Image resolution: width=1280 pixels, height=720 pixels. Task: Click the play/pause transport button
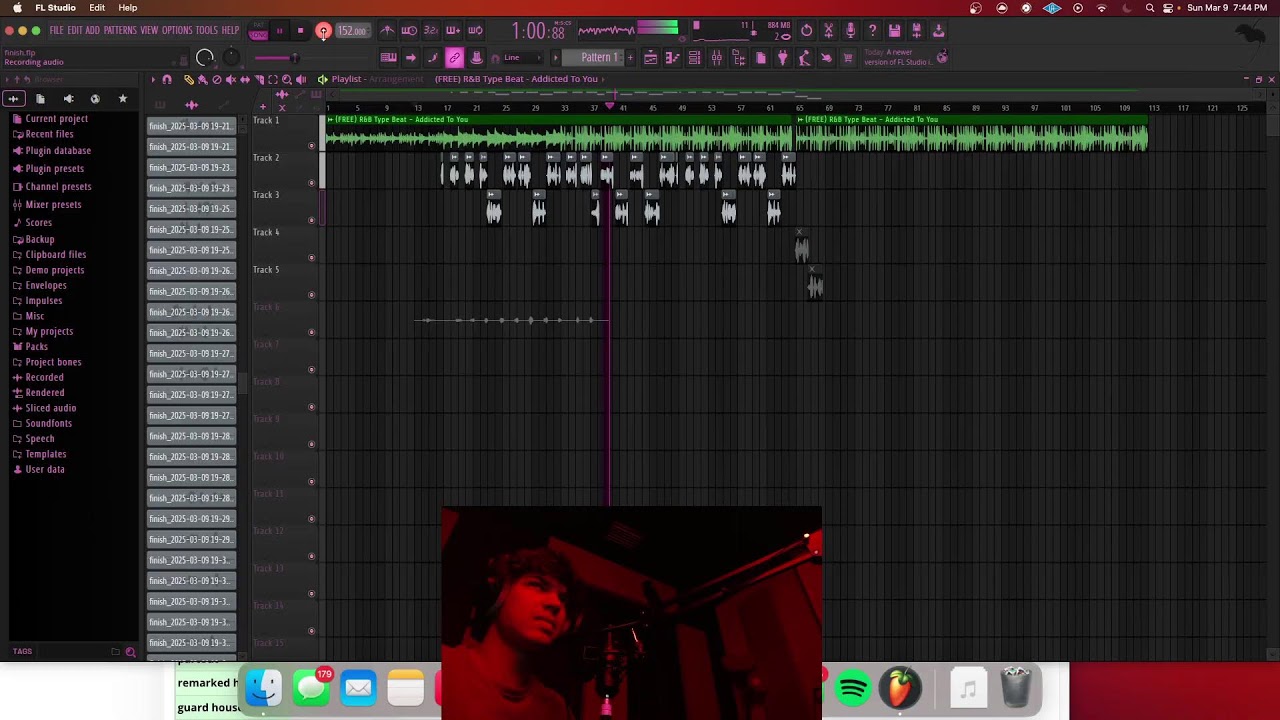(x=279, y=31)
